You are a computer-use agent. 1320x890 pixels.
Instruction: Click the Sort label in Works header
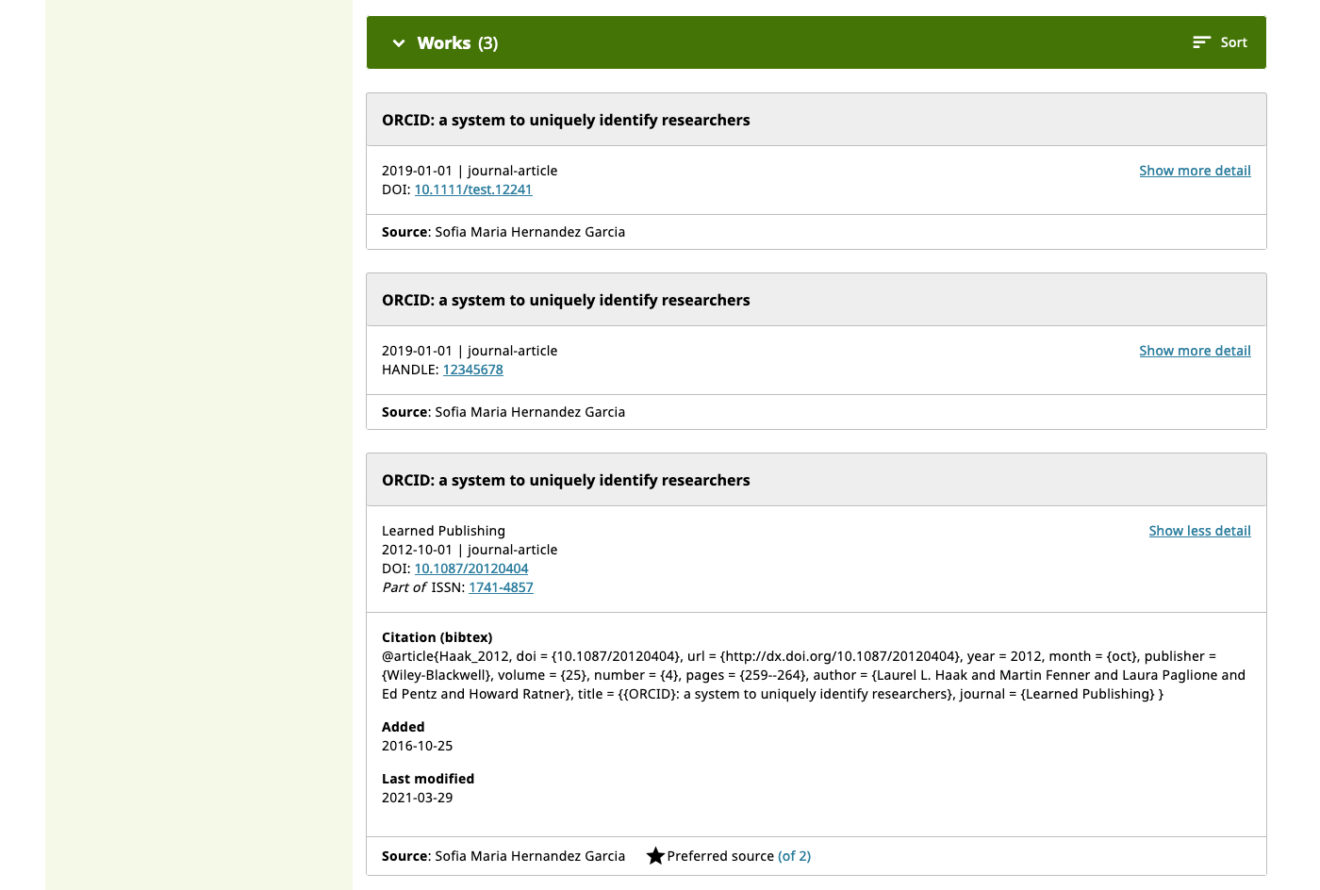pyautogui.click(x=1234, y=43)
